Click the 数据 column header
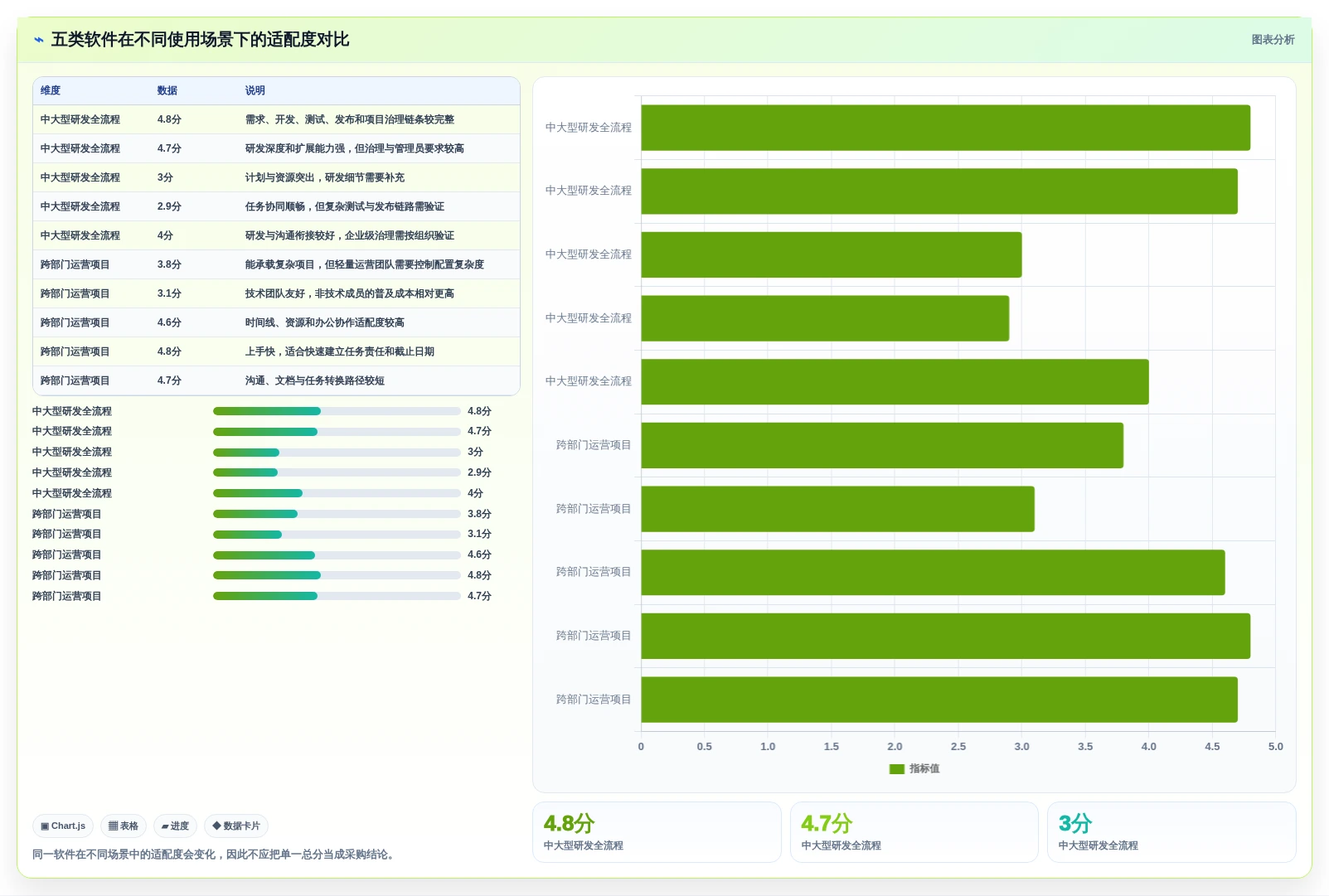The height and width of the screenshot is (896, 1329). [167, 90]
